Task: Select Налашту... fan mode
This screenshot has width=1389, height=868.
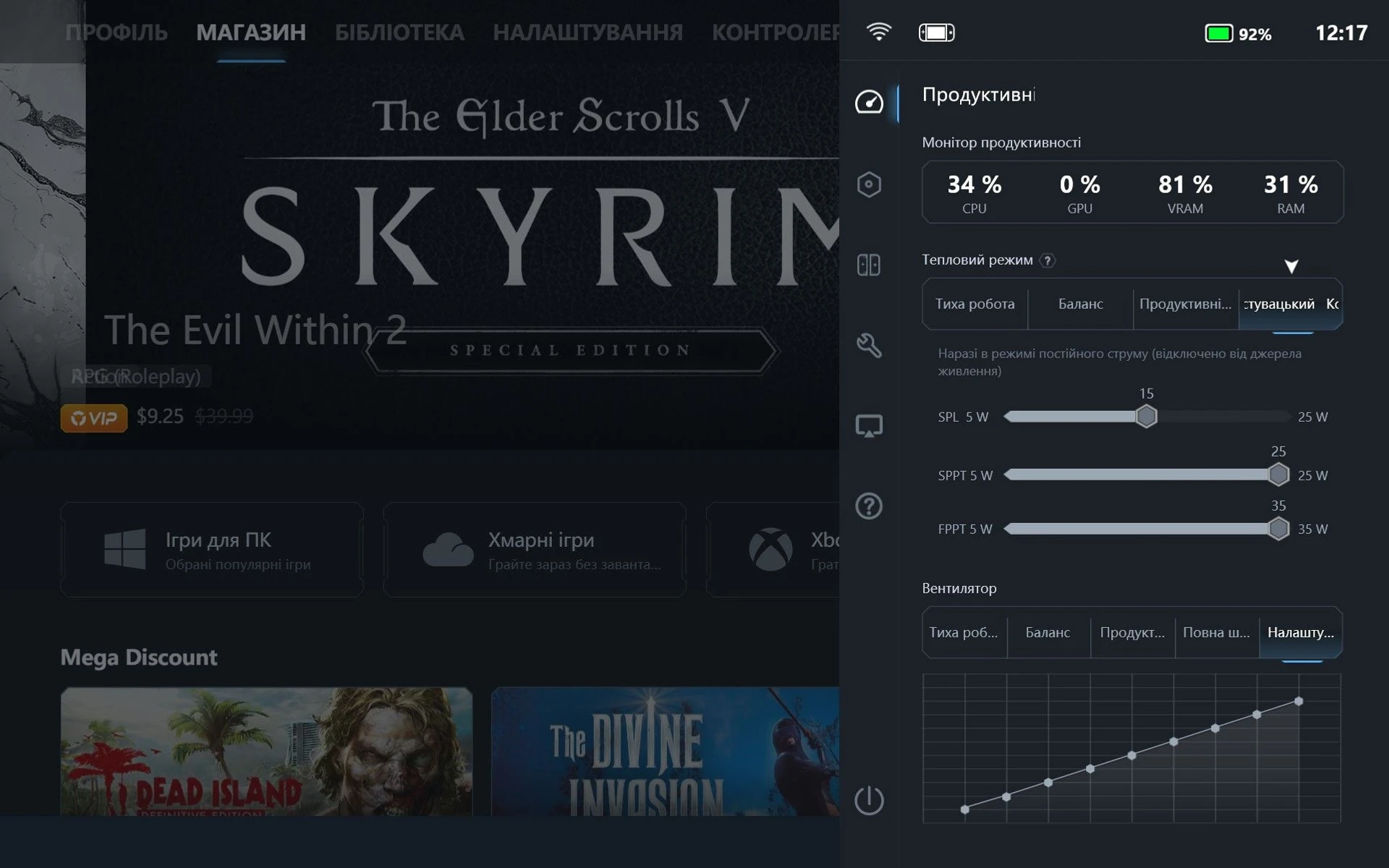Action: pyautogui.click(x=1301, y=632)
